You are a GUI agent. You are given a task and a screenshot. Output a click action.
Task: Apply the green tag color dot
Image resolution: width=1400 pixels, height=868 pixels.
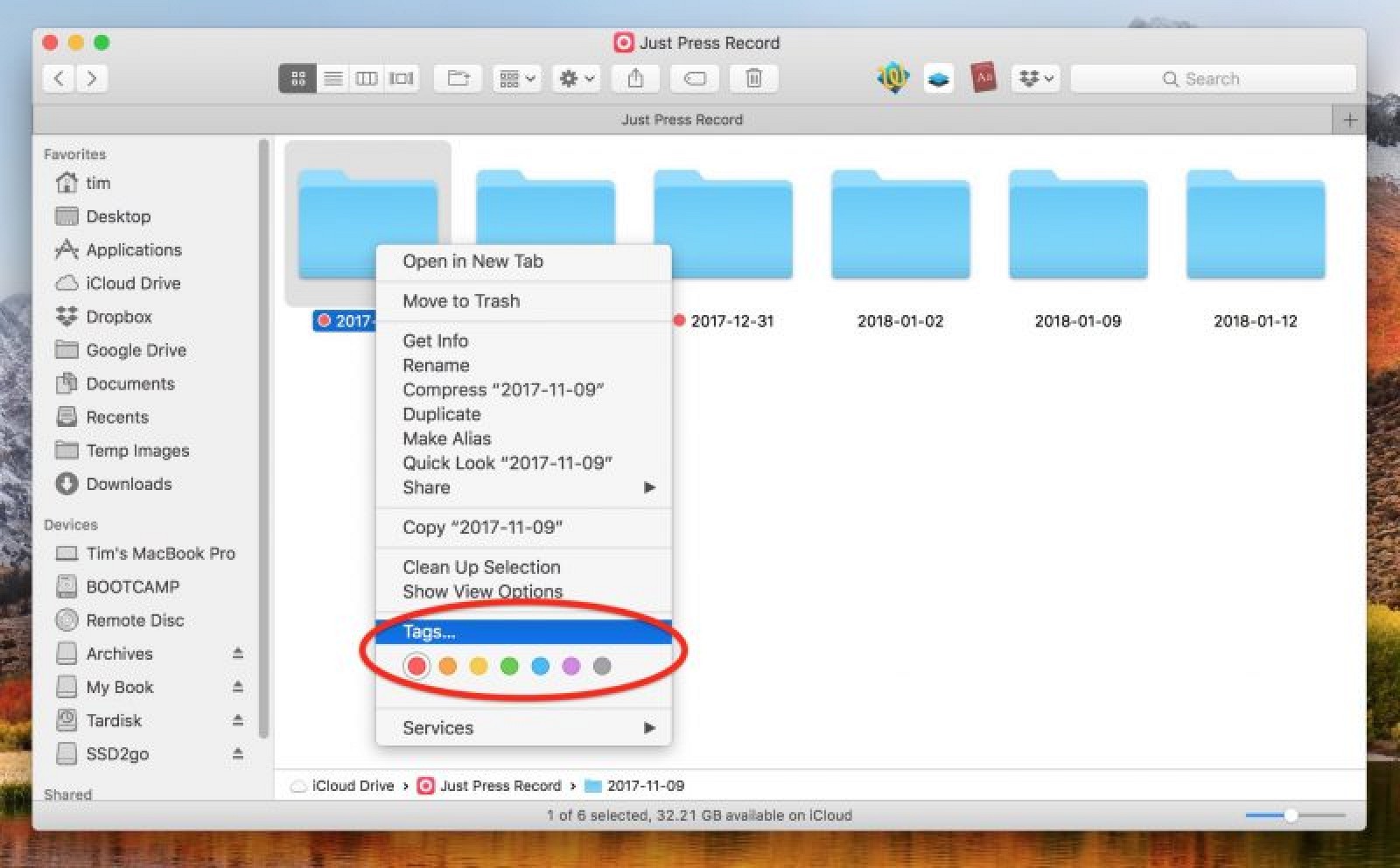(x=509, y=667)
